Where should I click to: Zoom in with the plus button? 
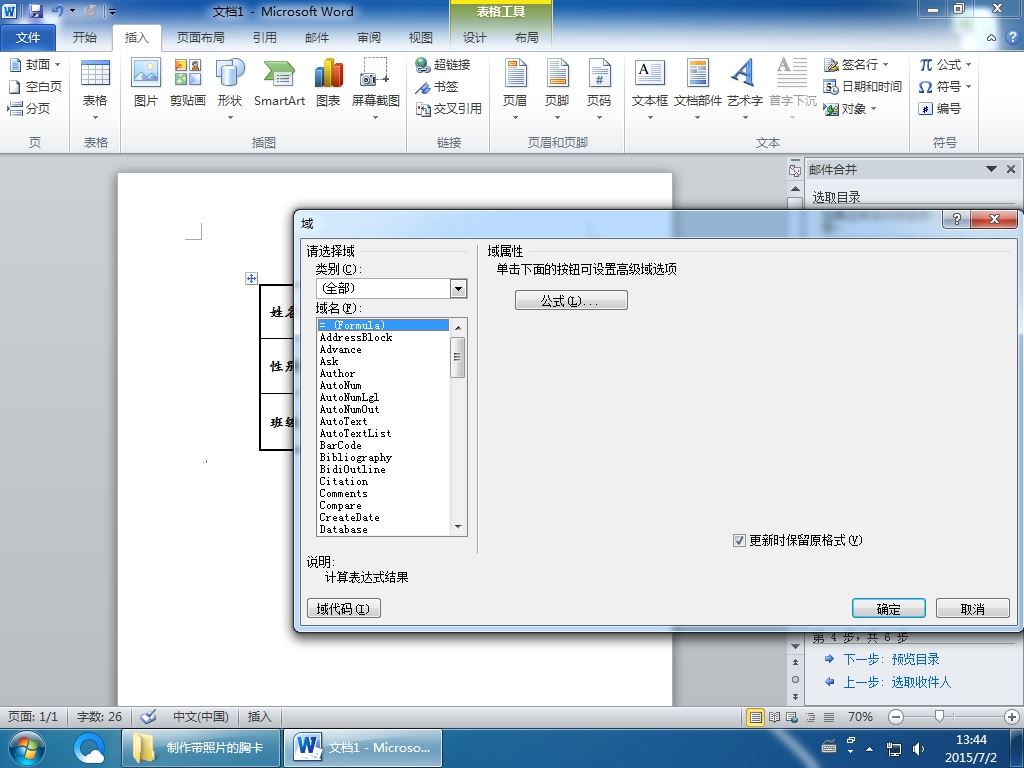[x=1012, y=717]
